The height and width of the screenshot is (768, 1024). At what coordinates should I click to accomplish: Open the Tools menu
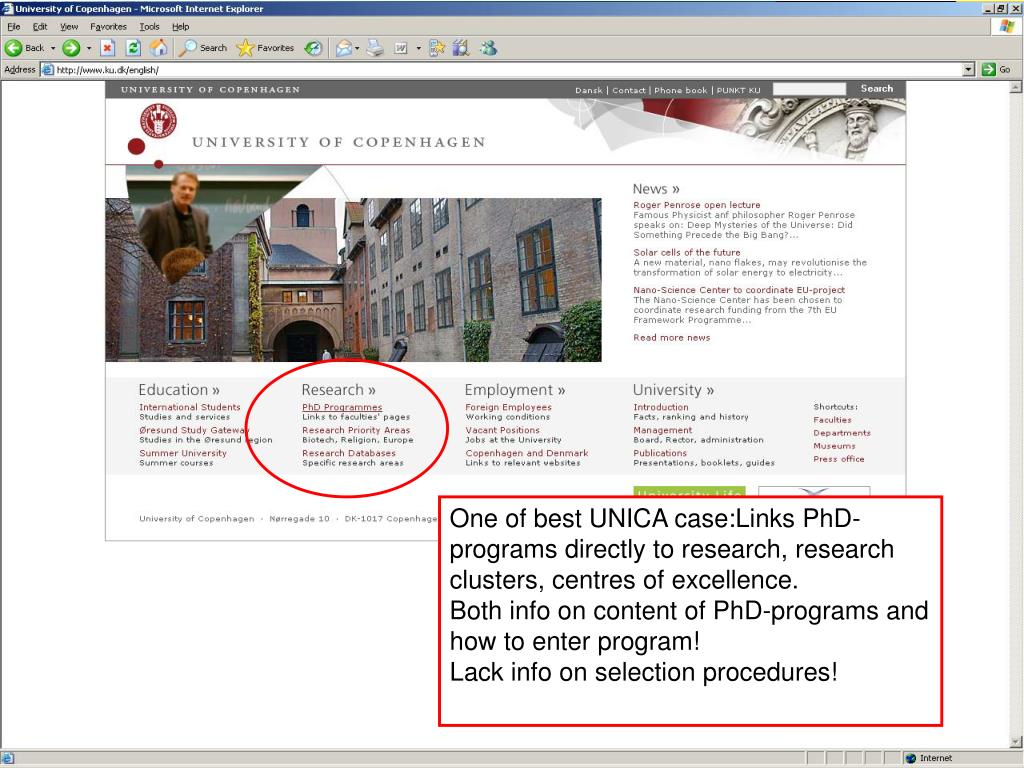tap(150, 27)
